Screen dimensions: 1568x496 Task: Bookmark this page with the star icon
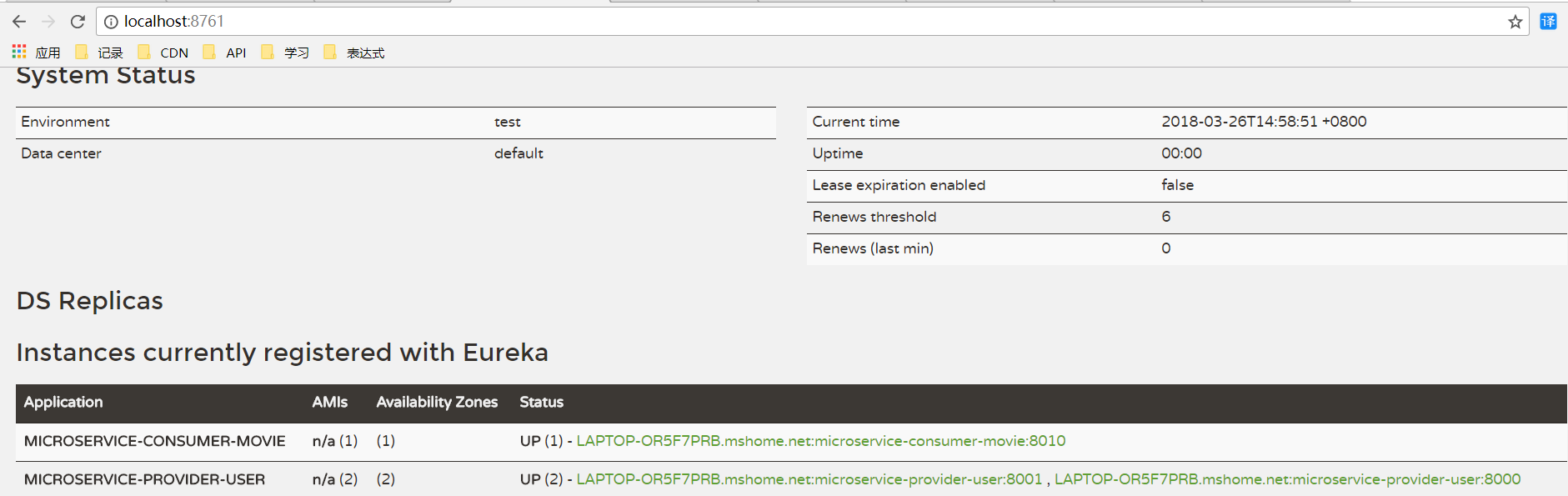pyautogui.click(x=1515, y=22)
